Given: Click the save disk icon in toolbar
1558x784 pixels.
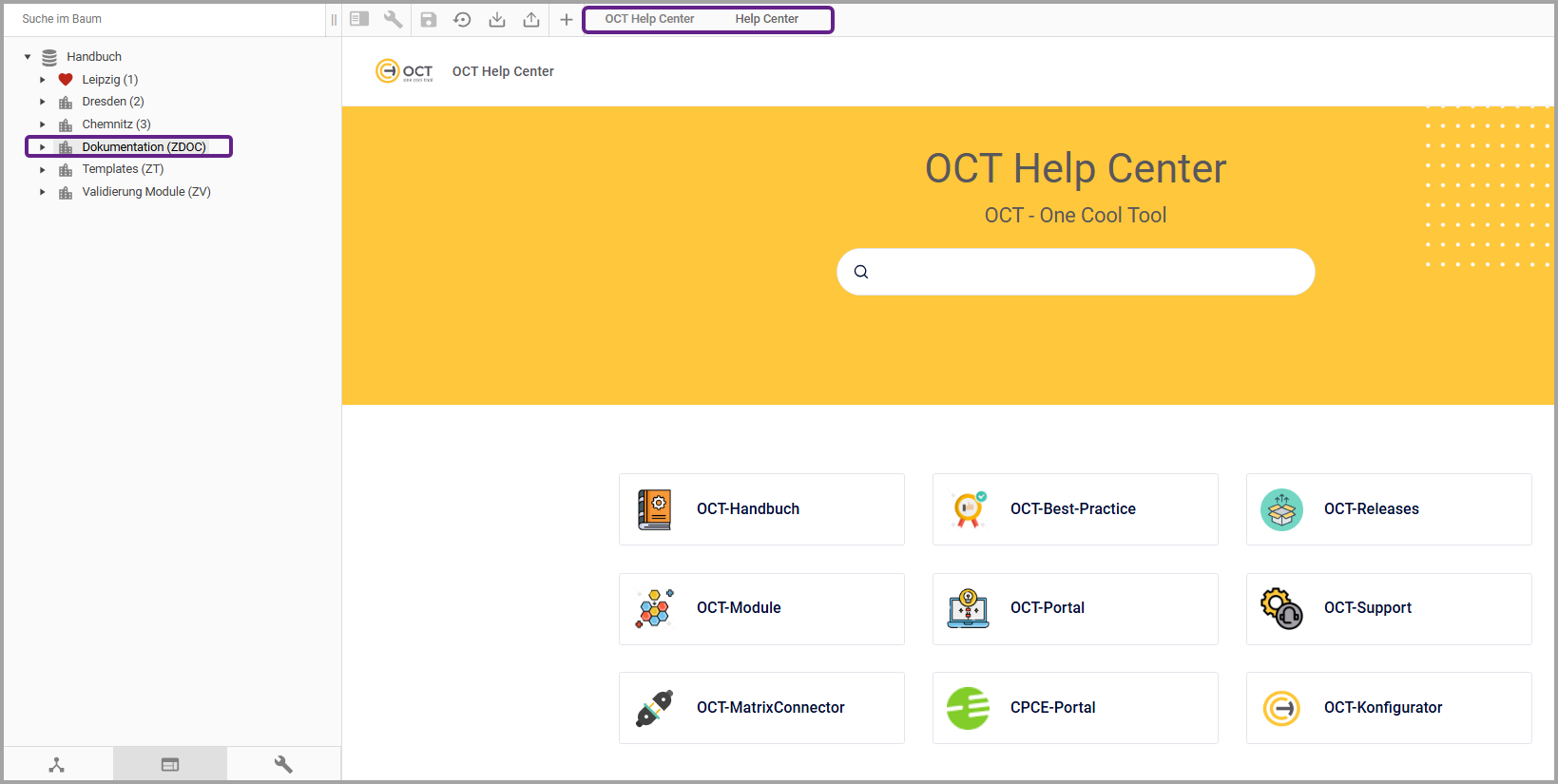Looking at the screenshot, I should (x=428, y=19).
